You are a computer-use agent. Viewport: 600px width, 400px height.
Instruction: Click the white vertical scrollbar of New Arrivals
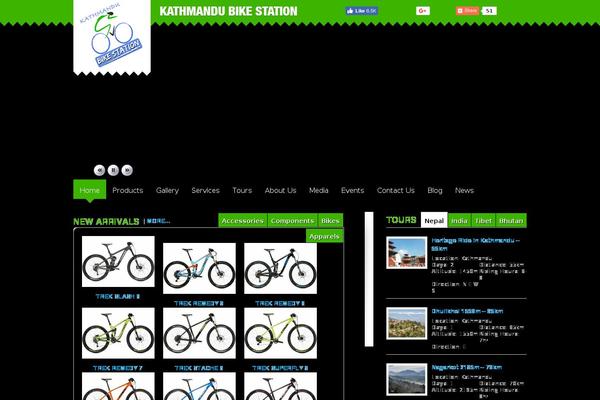tap(369, 279)
